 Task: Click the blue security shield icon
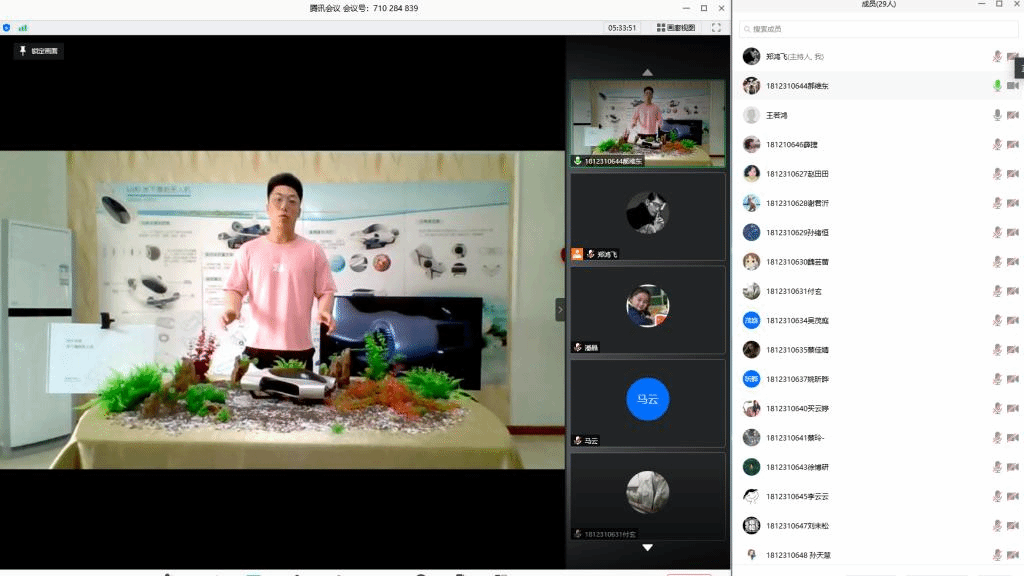[7, 28]
